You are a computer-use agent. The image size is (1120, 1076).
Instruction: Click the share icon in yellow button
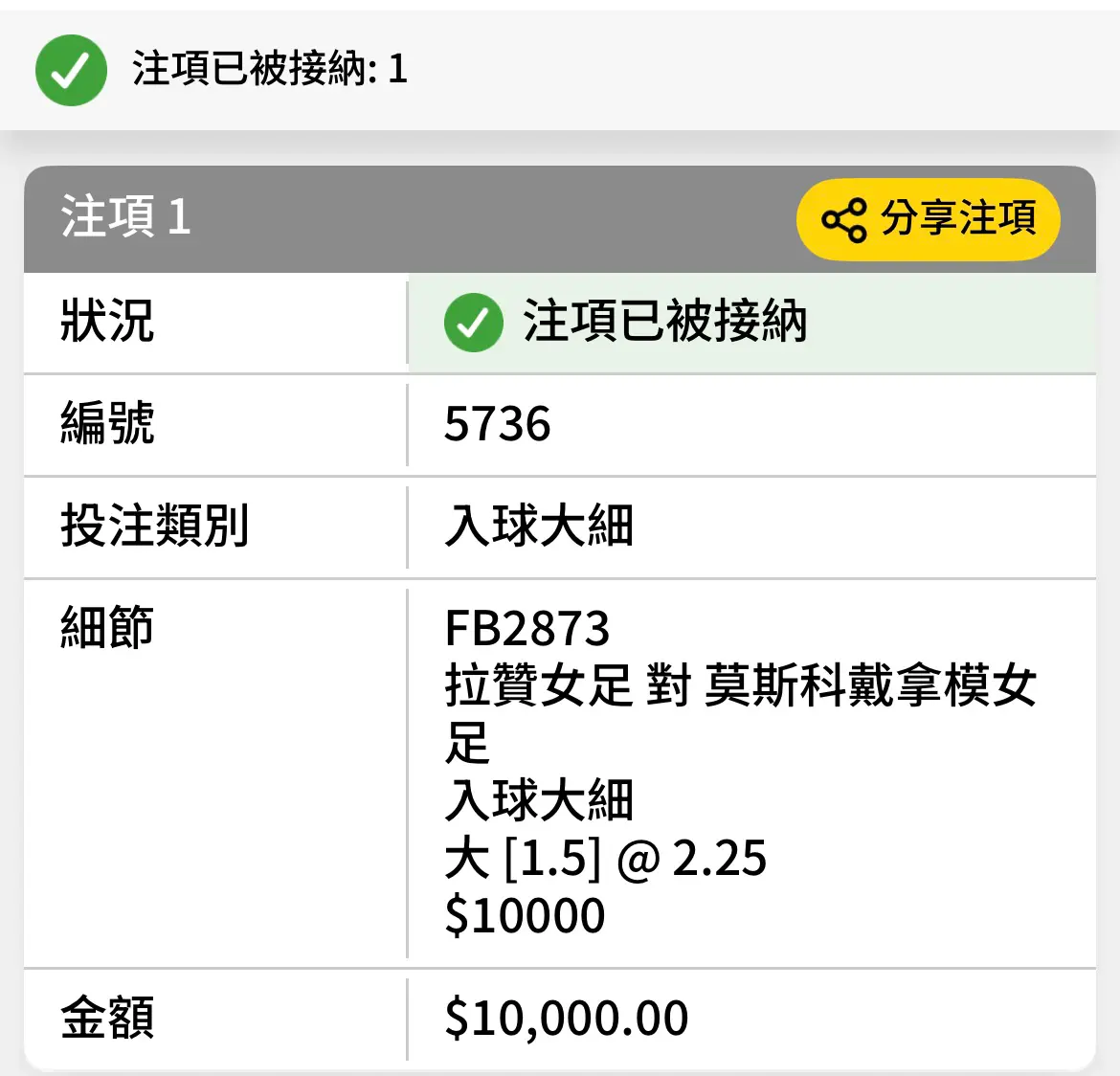[x=843, y=220]
